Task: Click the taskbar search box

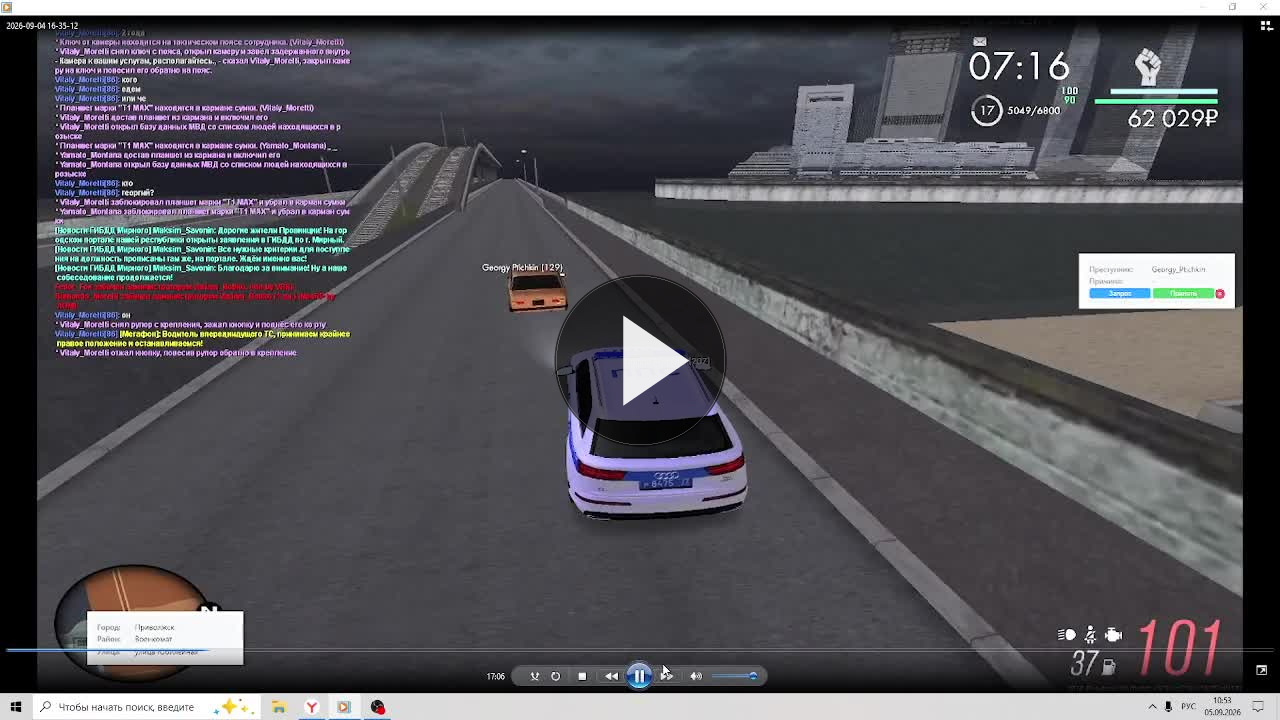Action: 145,707
